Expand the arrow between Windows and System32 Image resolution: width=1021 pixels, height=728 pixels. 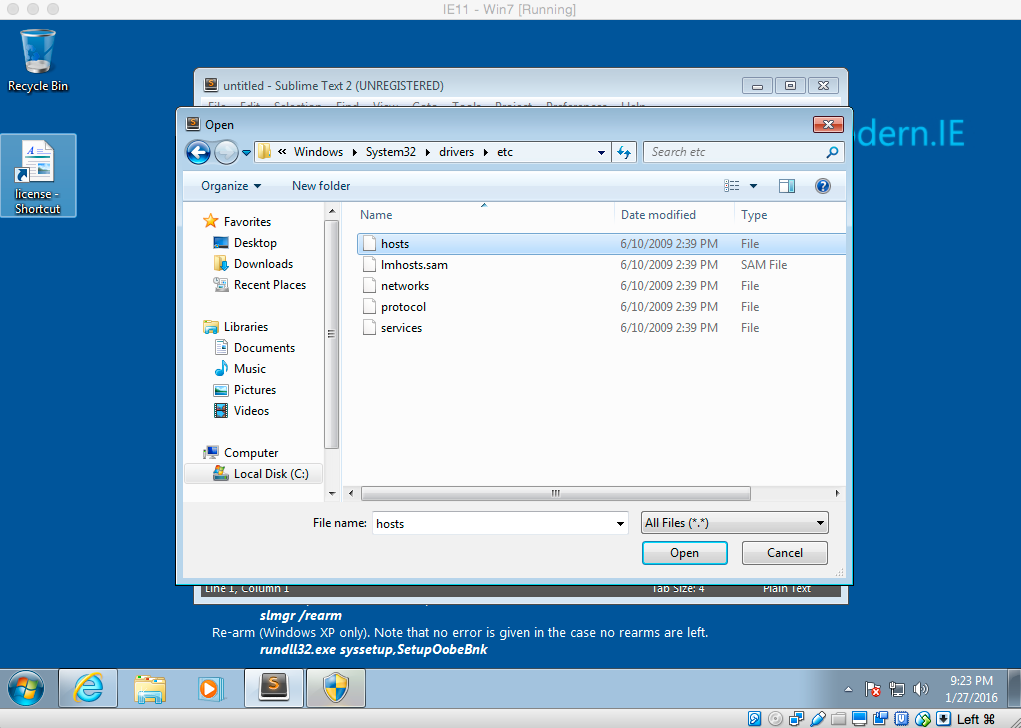tap(355, 152)
